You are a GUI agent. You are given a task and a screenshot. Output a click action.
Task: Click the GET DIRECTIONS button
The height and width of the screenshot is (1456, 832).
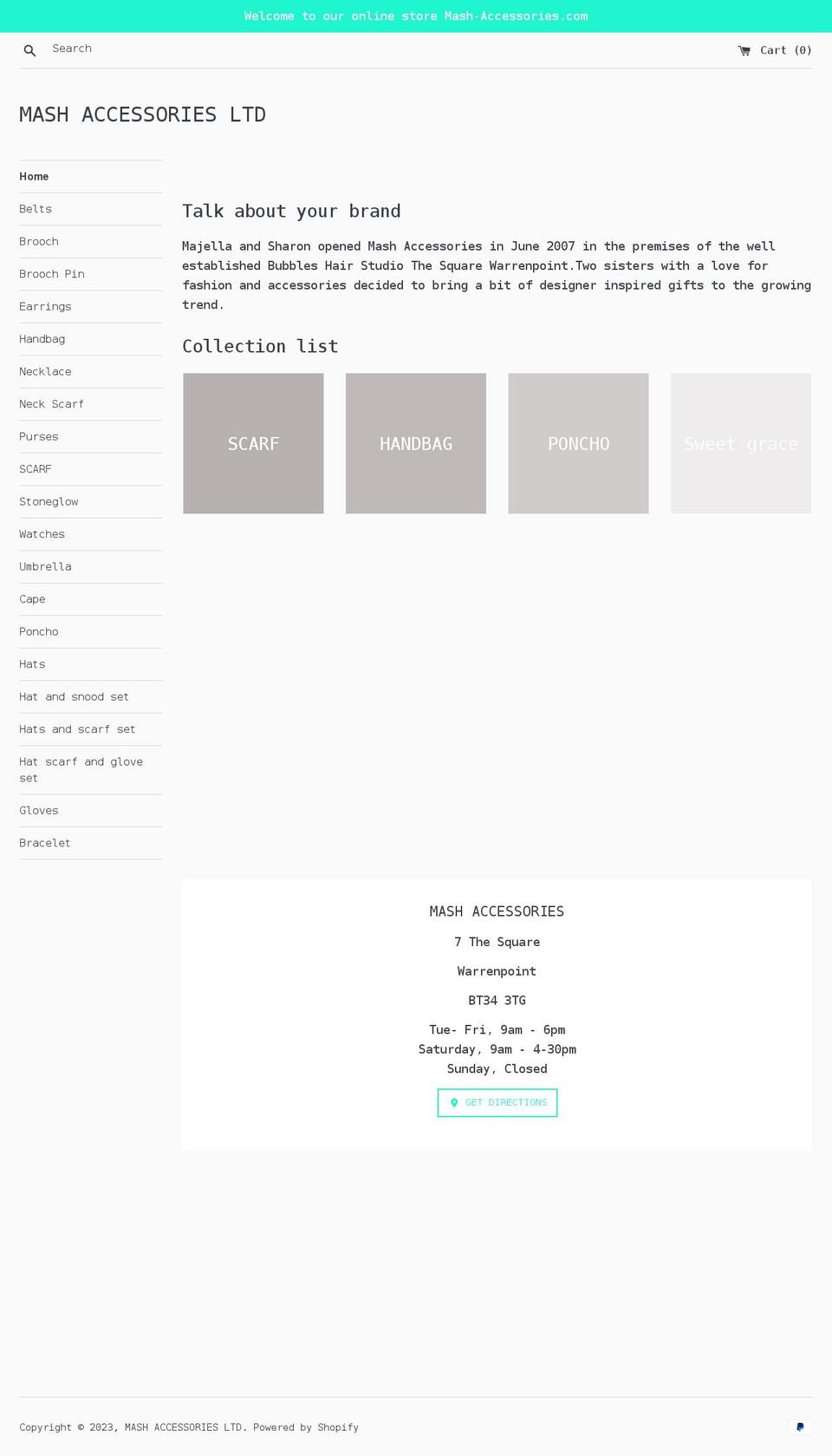(x=497, y=1103)
